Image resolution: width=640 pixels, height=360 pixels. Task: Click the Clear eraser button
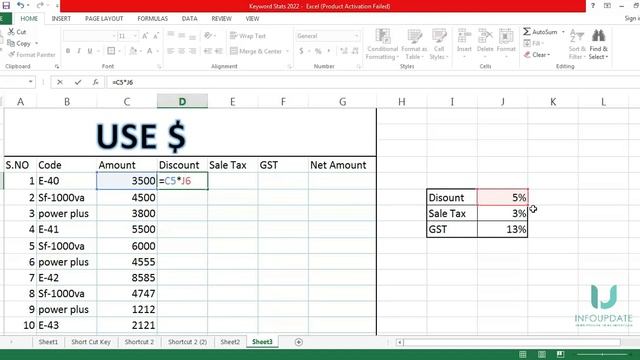[536, 55]
